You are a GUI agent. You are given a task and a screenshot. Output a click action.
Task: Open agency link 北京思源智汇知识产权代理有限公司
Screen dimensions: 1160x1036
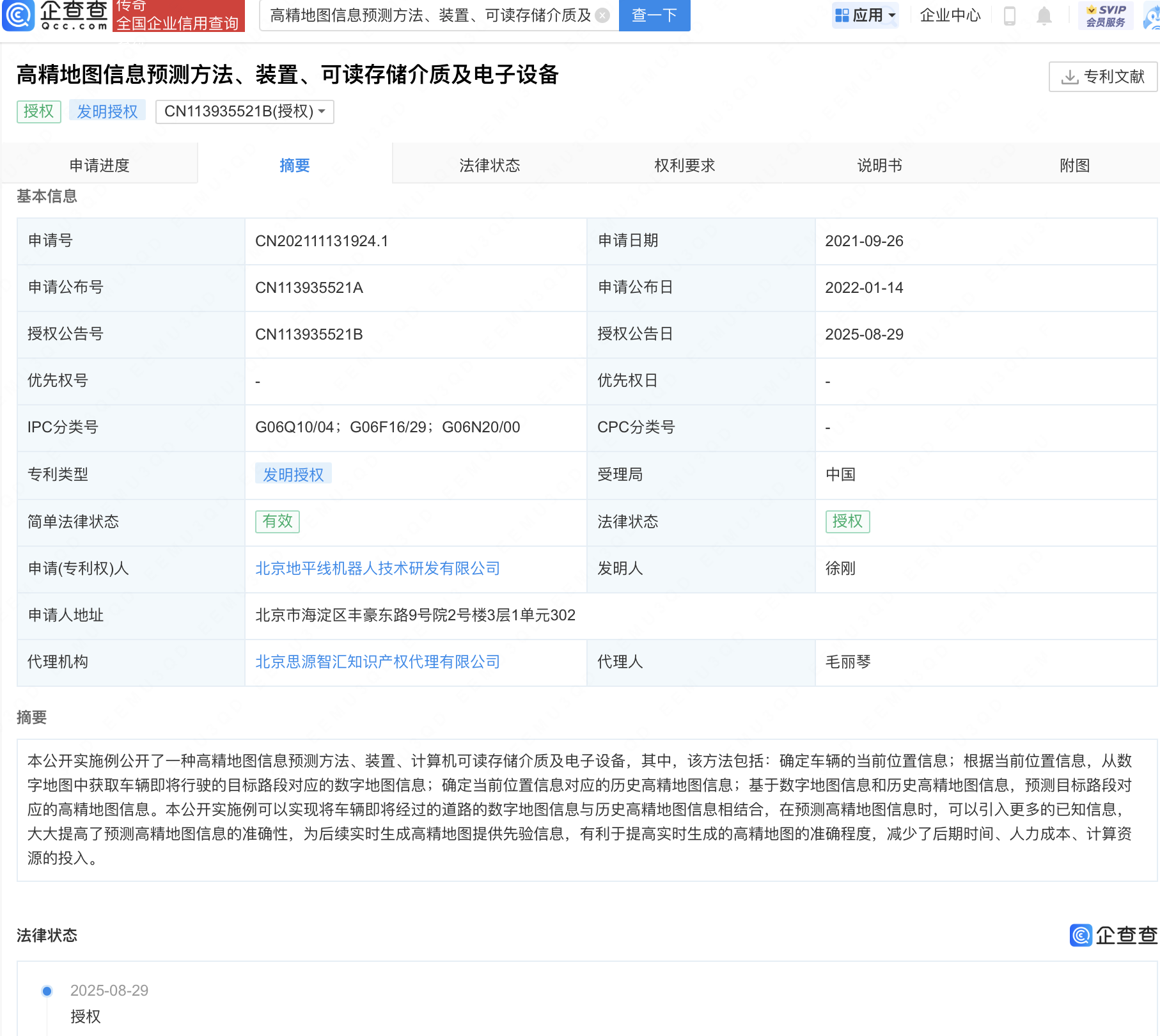pos(377,662)
